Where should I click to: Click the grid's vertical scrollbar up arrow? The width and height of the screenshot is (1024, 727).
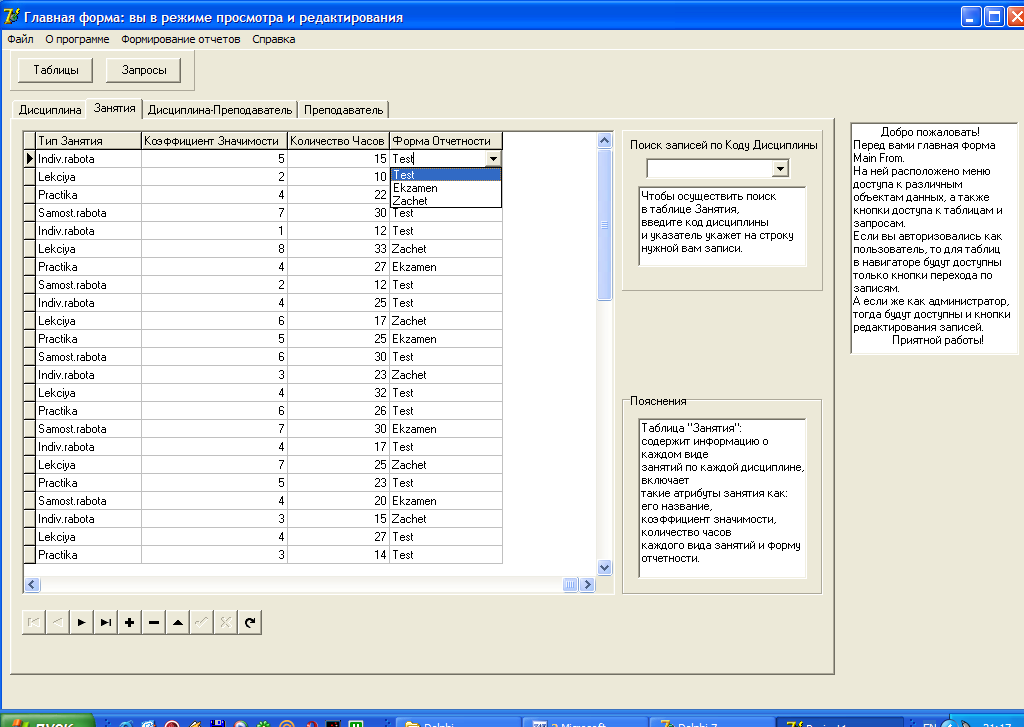pos(604,140)
